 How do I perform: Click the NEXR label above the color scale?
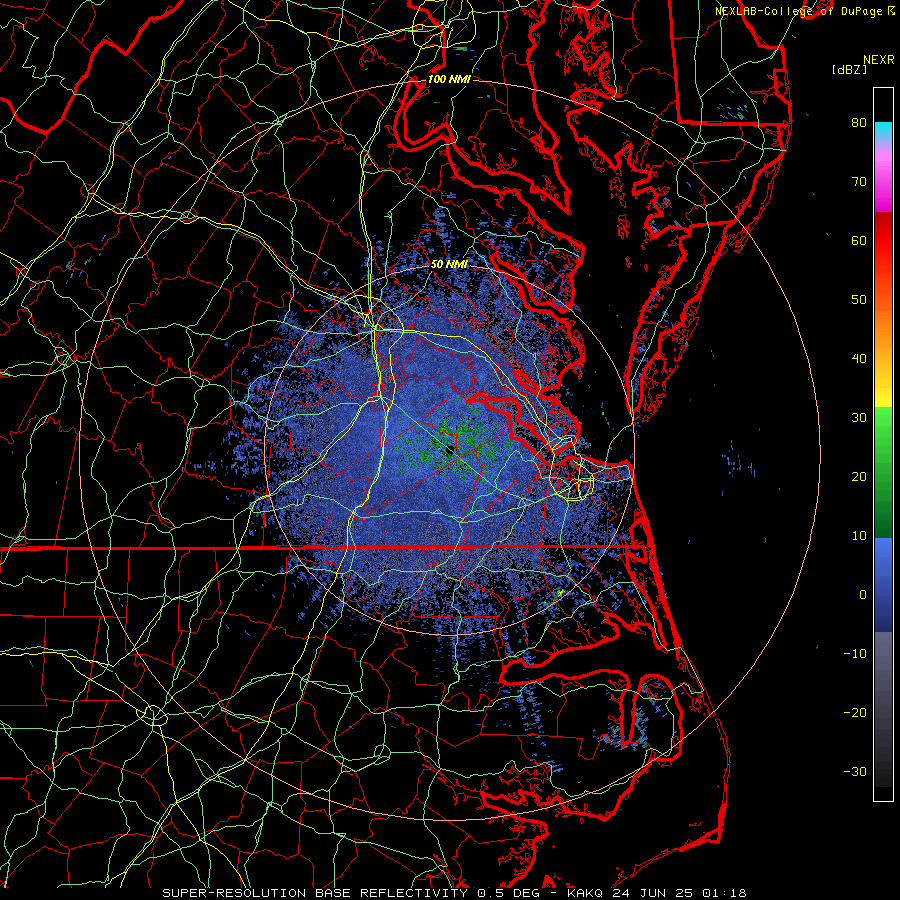coord(879,60)
